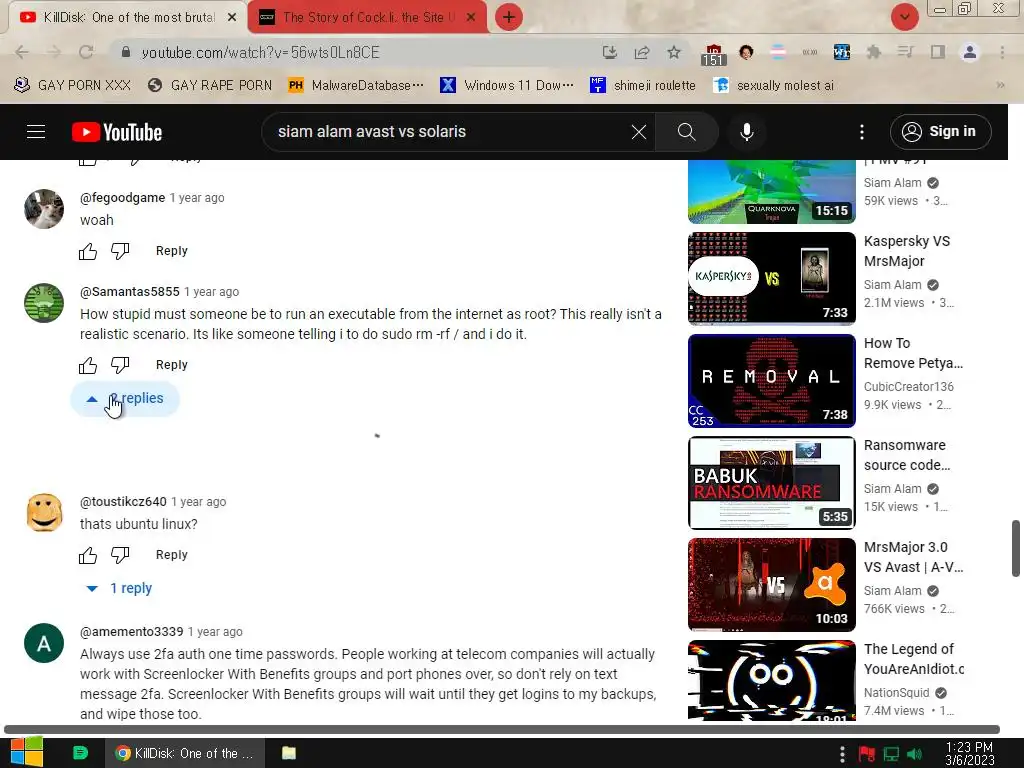This screenshot has height=768, width=1024.
Task: Open the taskbar clock showing 1:23 PM
Action: point(970,754)
